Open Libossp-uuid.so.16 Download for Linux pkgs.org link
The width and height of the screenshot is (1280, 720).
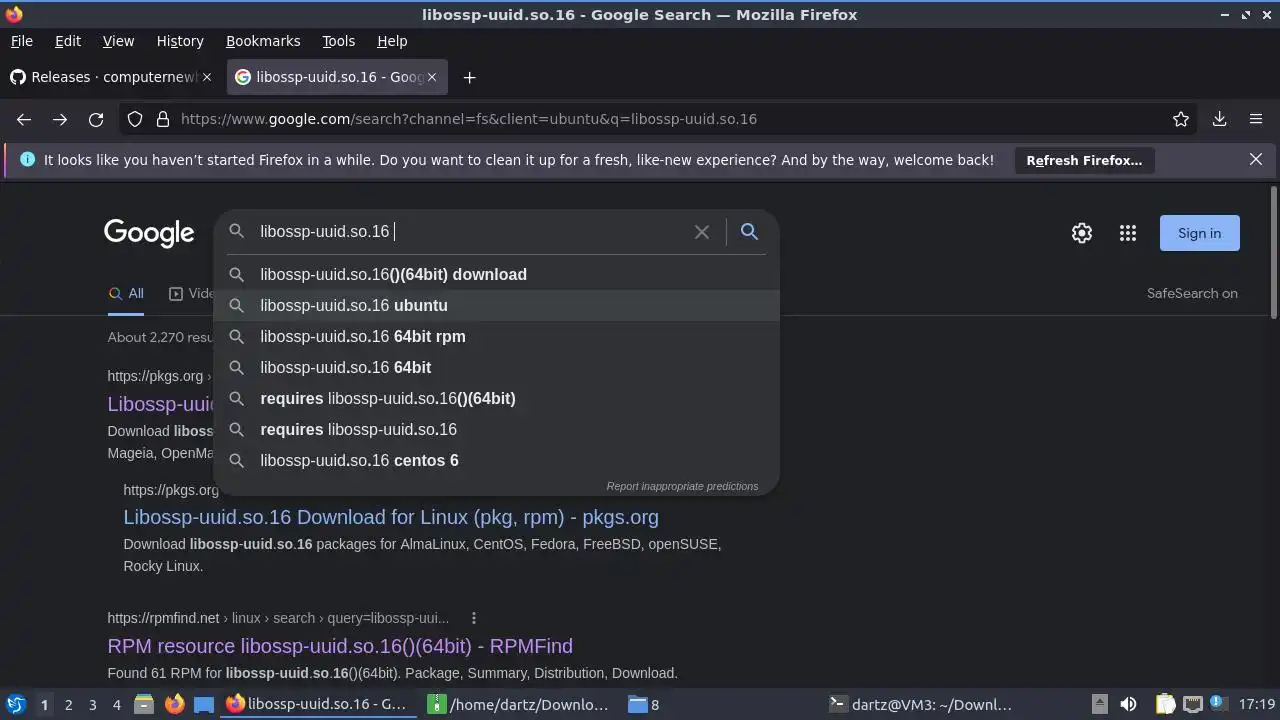pos(391,517)
